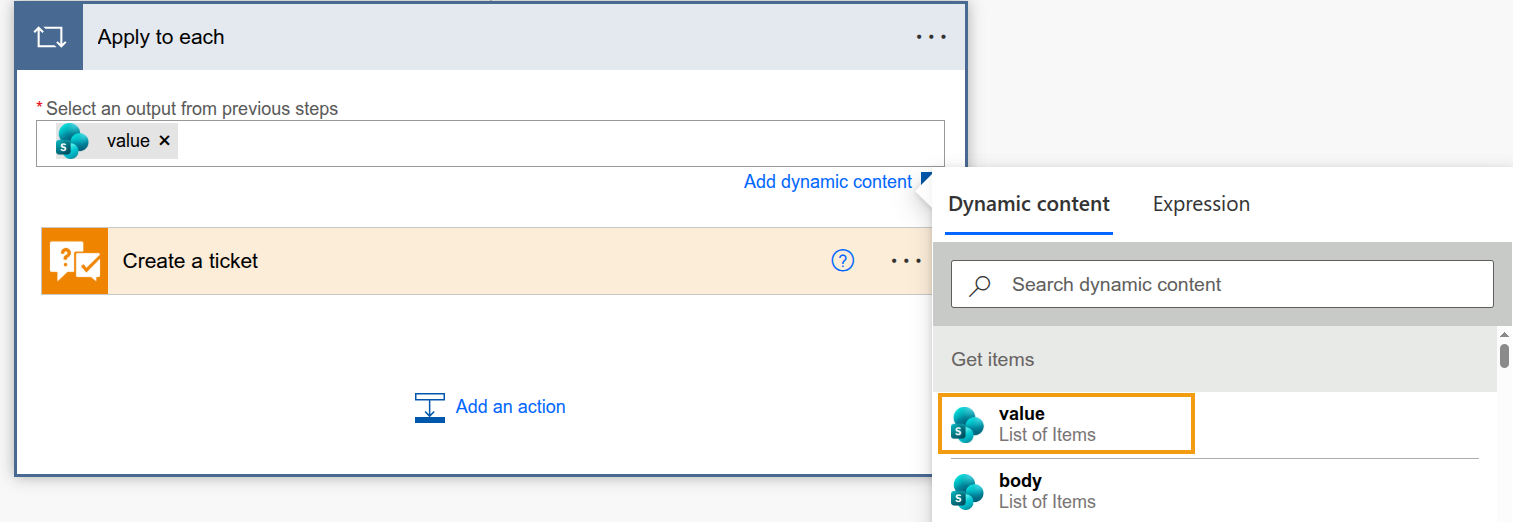Open Create a ticket ellipsis menu

click(906, 261)
